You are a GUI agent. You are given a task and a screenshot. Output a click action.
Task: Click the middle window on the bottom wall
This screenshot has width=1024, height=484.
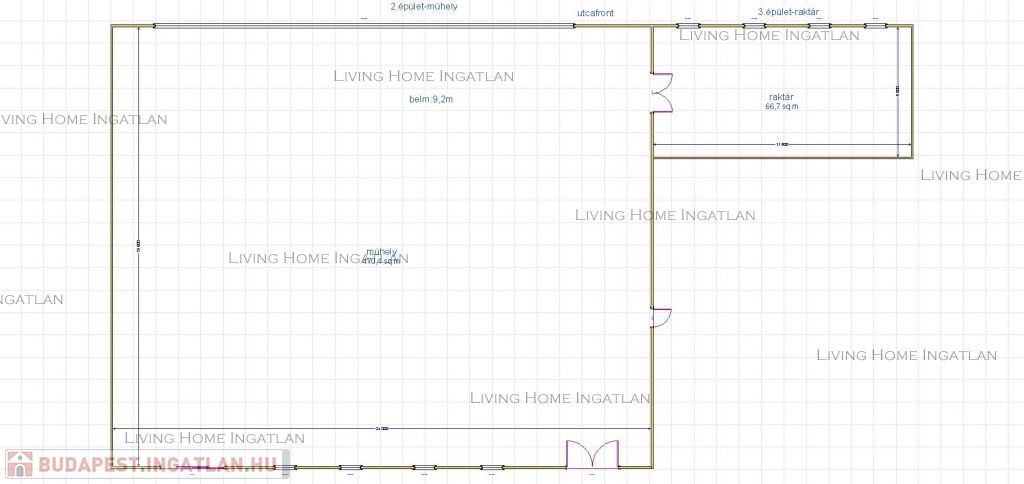pos(425,467)
